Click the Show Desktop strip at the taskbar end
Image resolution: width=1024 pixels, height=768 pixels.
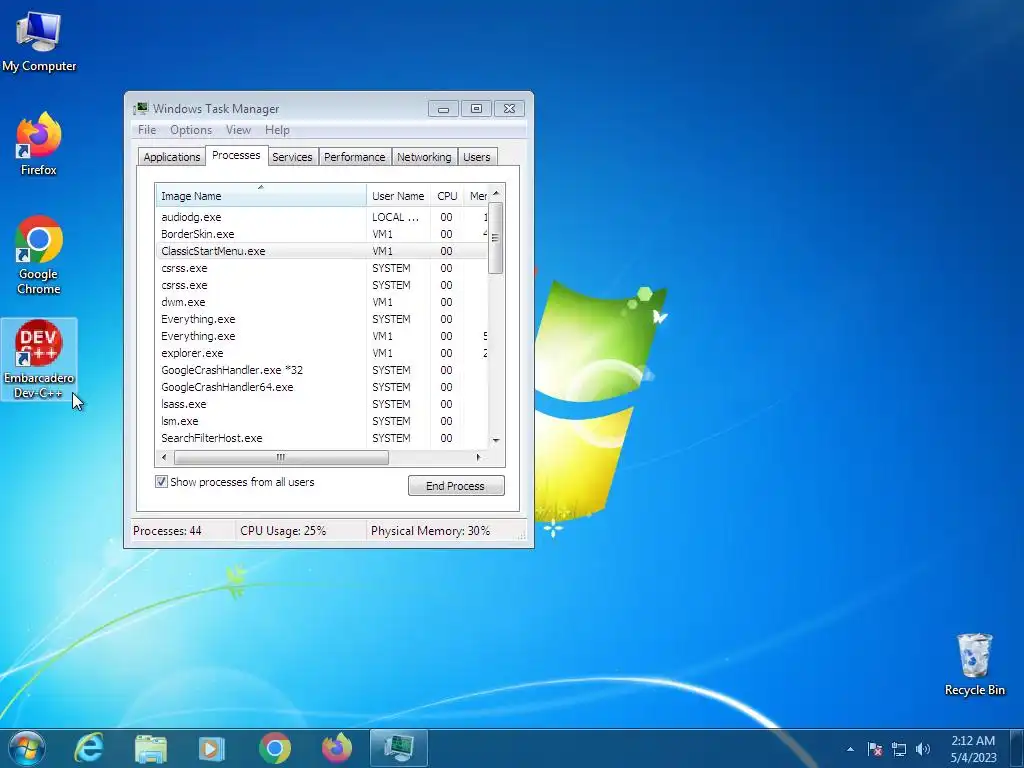(x=1017, y=748)
